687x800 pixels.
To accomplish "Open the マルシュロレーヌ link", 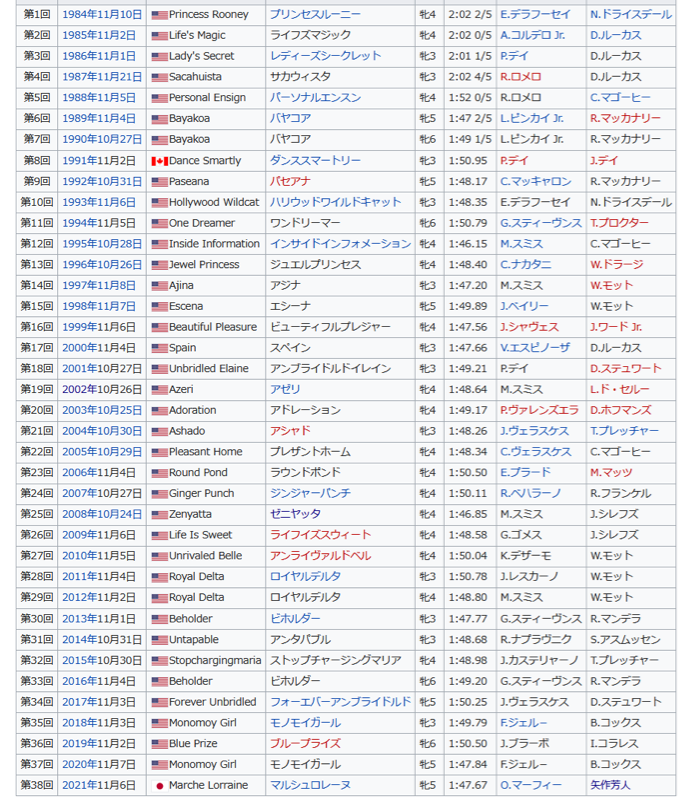I will coord(310,786).
